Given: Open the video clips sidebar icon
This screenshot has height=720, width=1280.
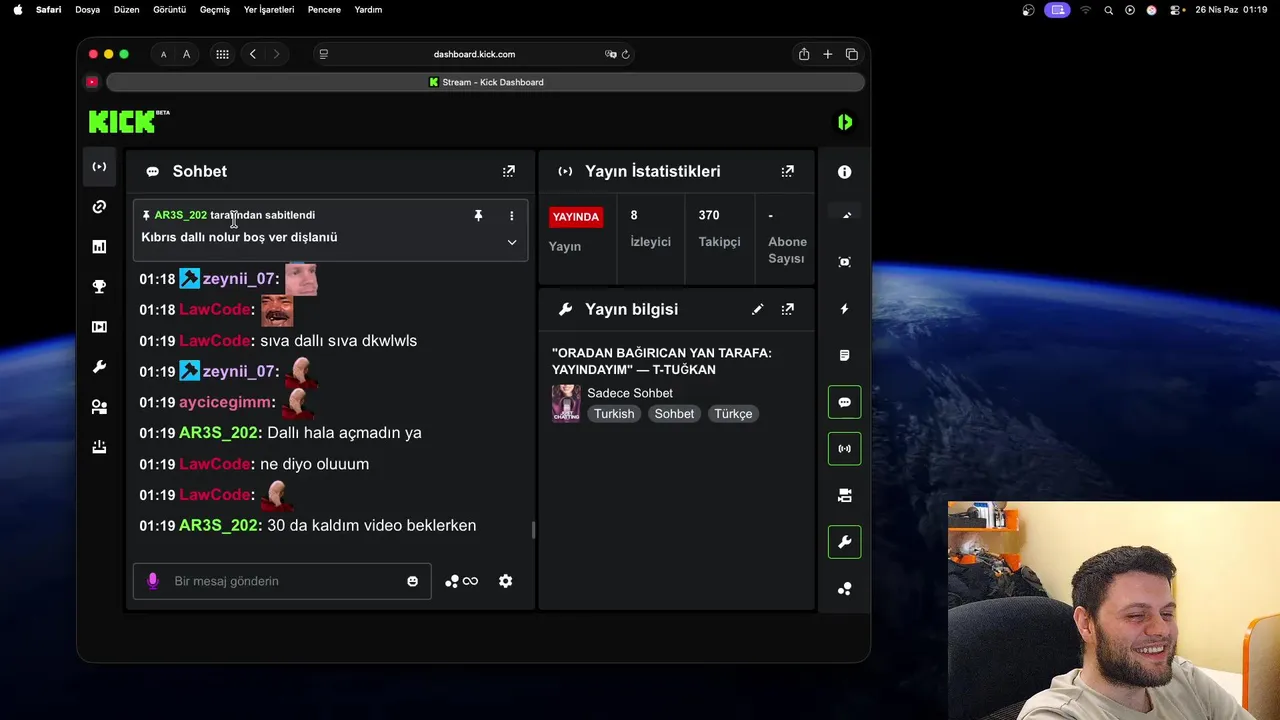Looking at the screenshot, I should tap(99, 327).
